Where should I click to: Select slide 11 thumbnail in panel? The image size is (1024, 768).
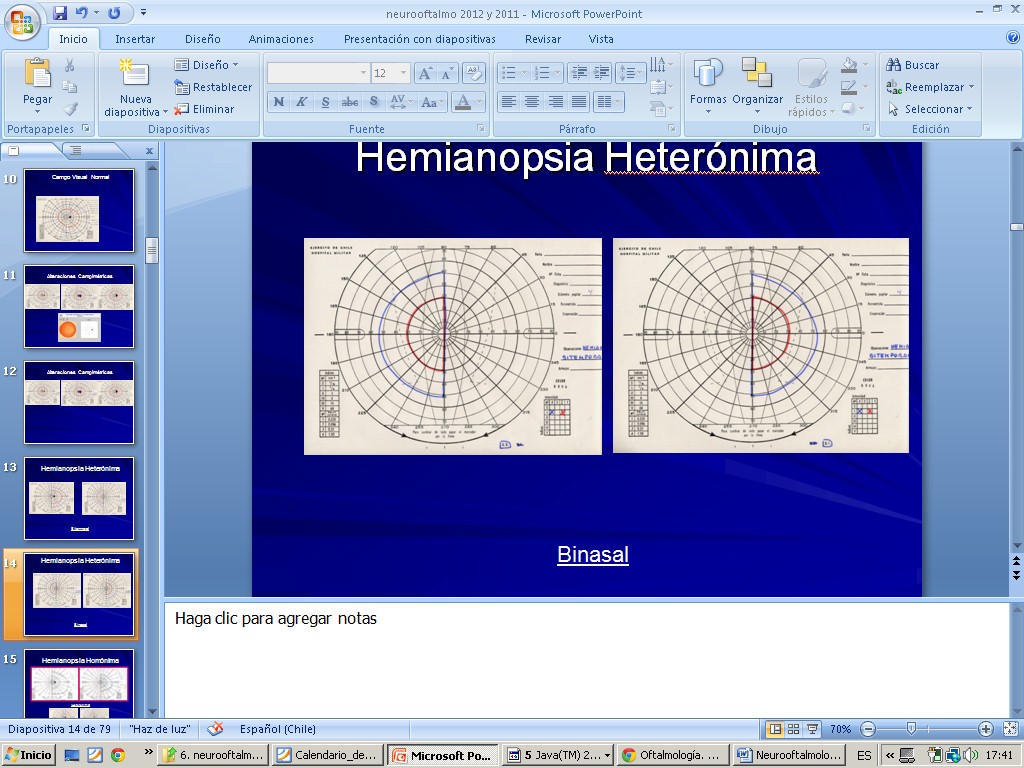pos(79,307)
